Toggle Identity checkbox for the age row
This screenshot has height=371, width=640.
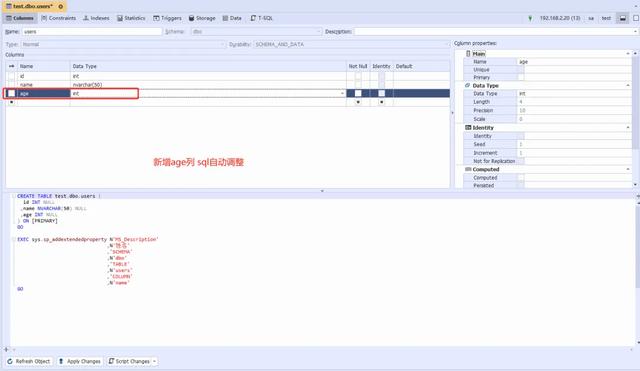pyautogui.click(x=381, y=93)
